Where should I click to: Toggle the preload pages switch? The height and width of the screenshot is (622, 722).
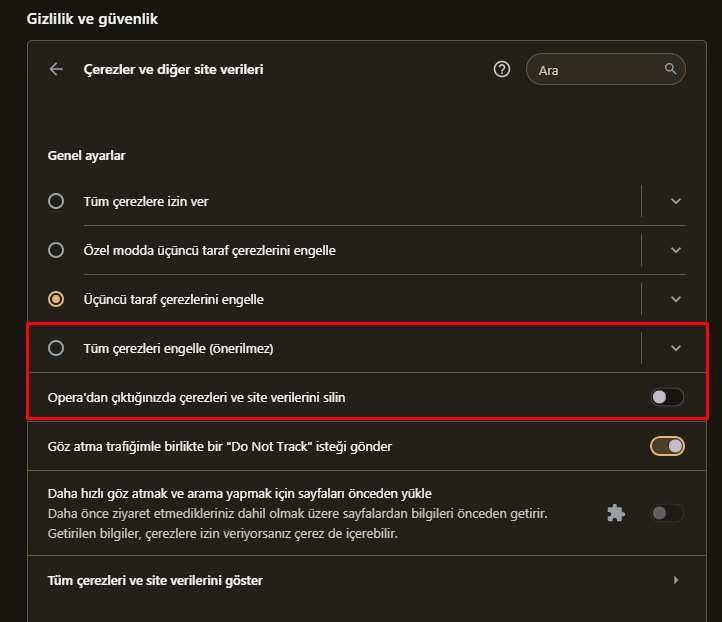coord(667,513)
